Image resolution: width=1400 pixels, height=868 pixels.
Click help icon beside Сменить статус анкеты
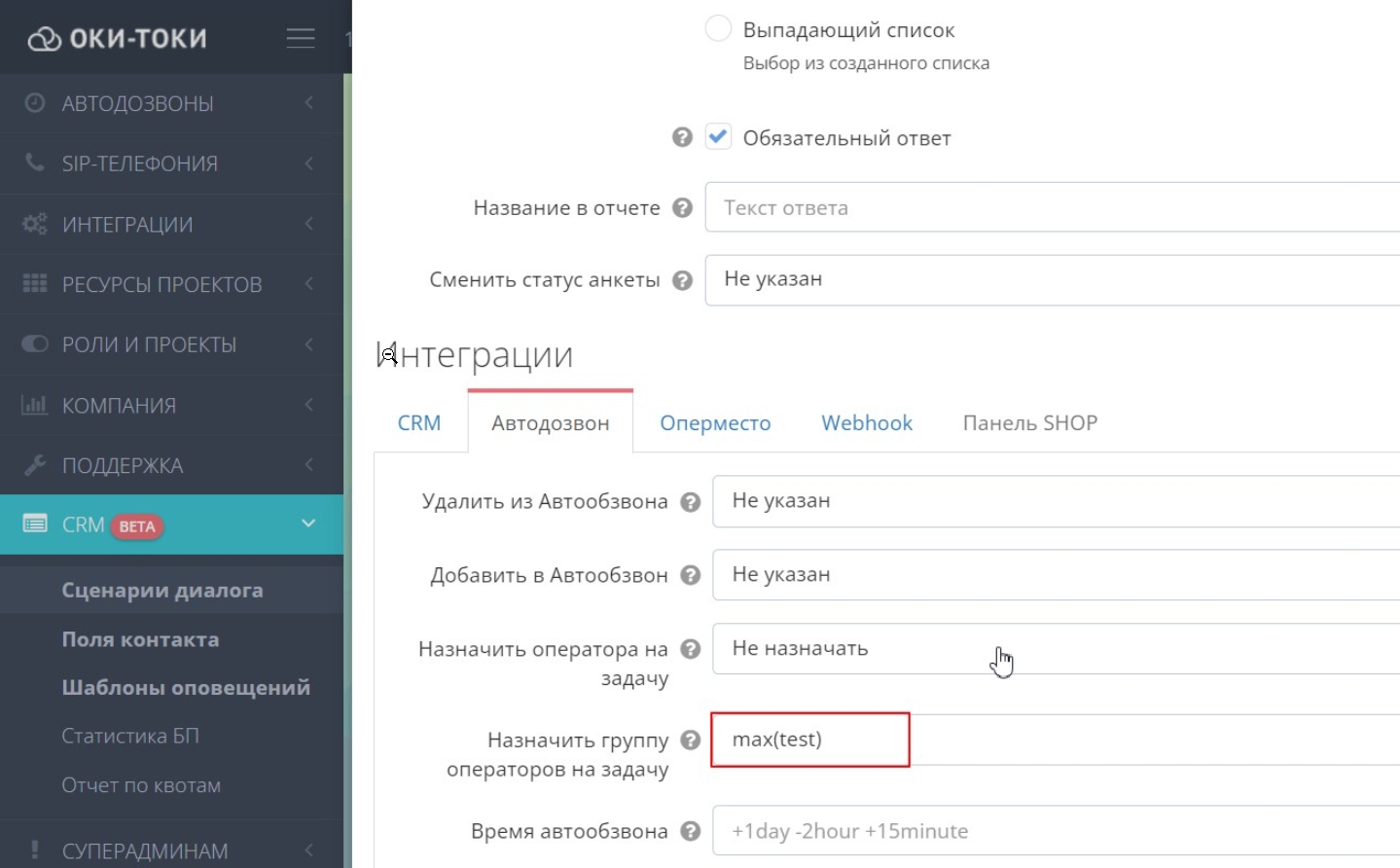click(682, 280)
